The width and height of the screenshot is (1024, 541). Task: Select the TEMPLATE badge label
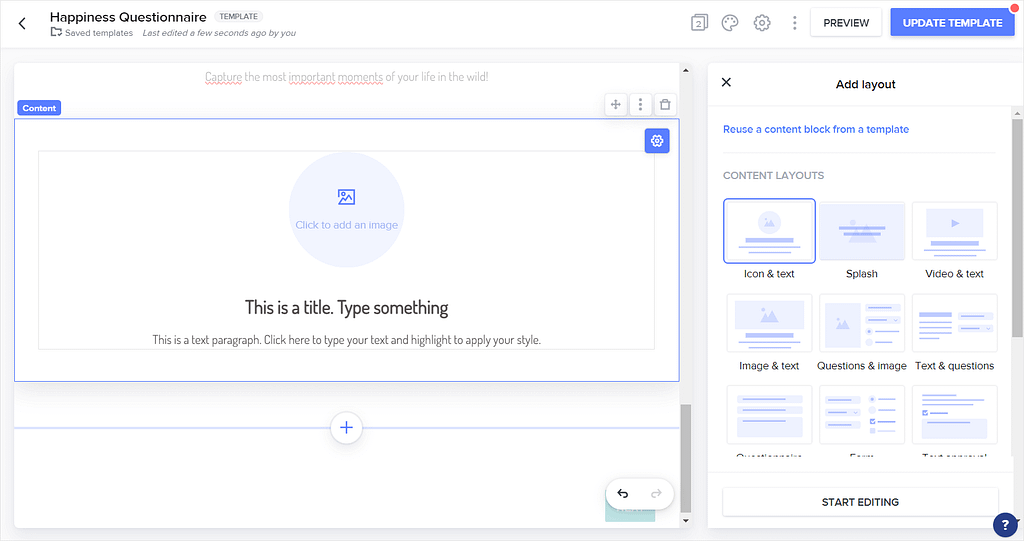point(238,16)
